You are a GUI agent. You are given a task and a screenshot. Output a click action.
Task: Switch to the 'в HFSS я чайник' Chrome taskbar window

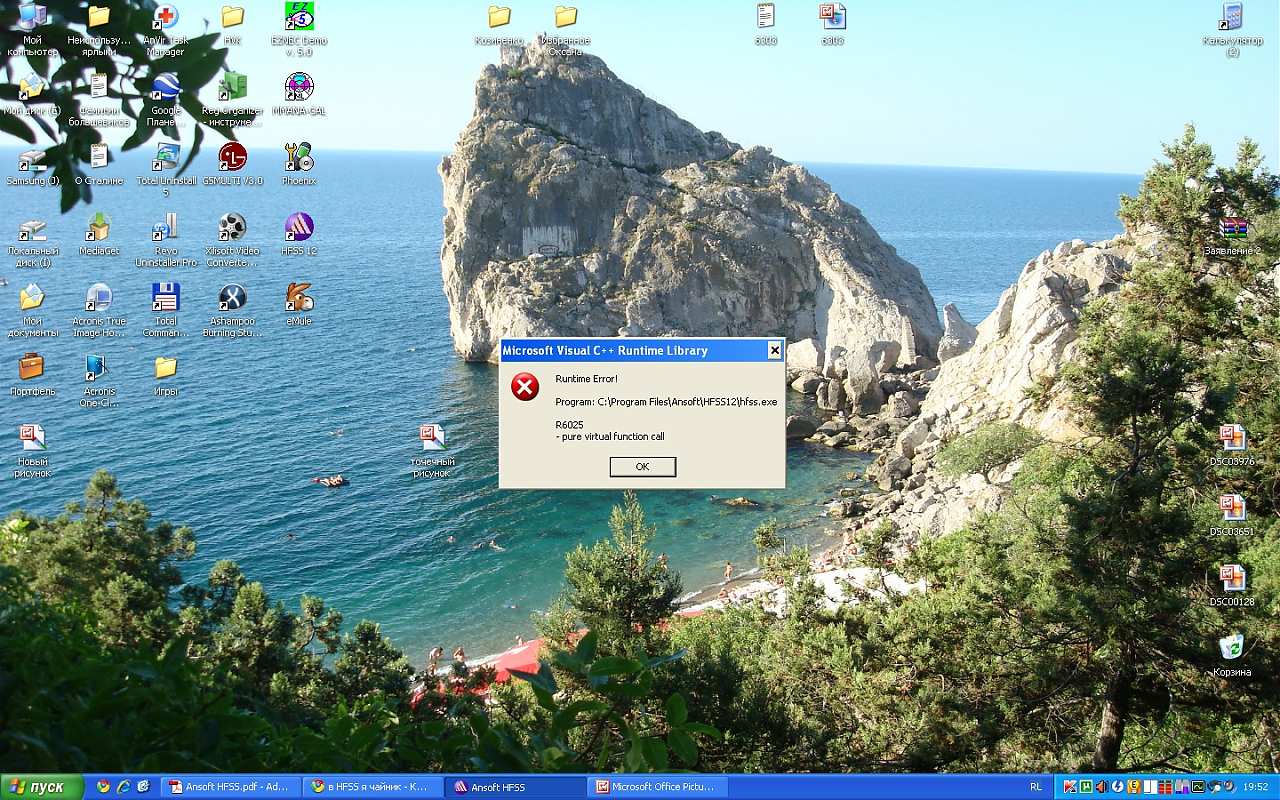tap(372, 787)
